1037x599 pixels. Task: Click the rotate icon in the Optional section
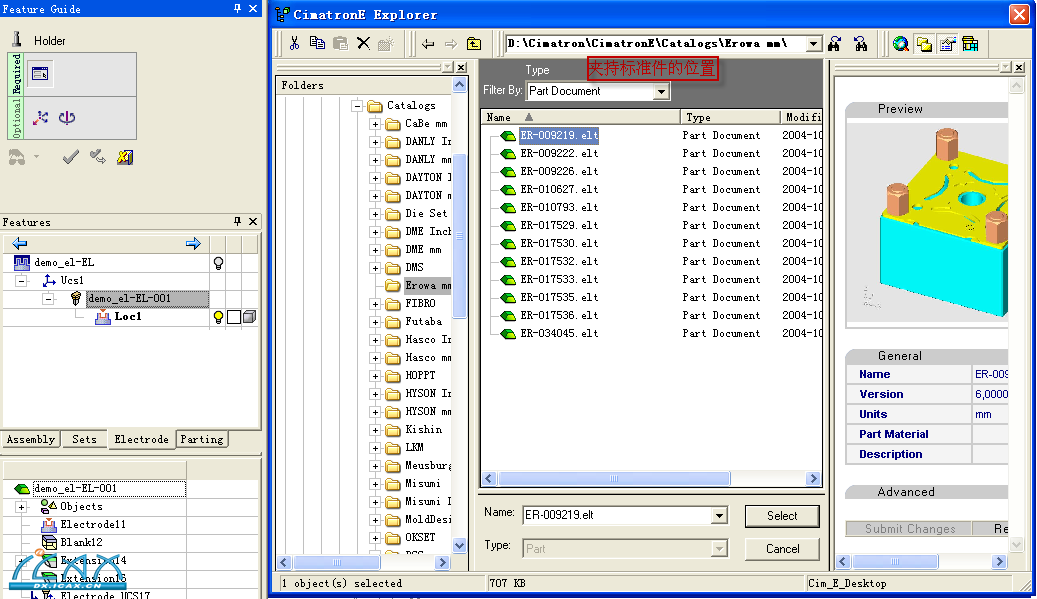[67, 118]
